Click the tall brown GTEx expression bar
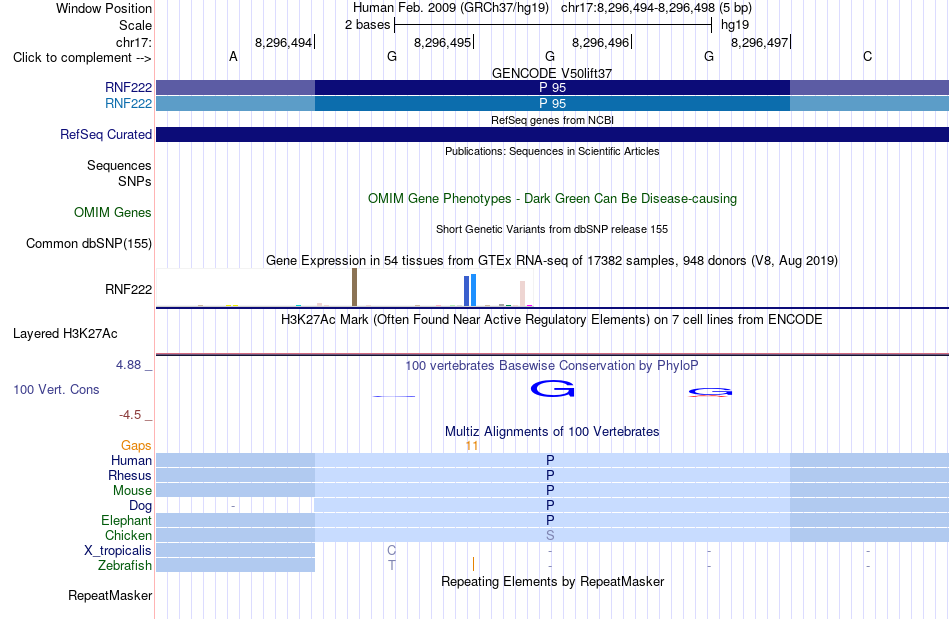This screenshot has width=950, height=619. coord(354,287)
